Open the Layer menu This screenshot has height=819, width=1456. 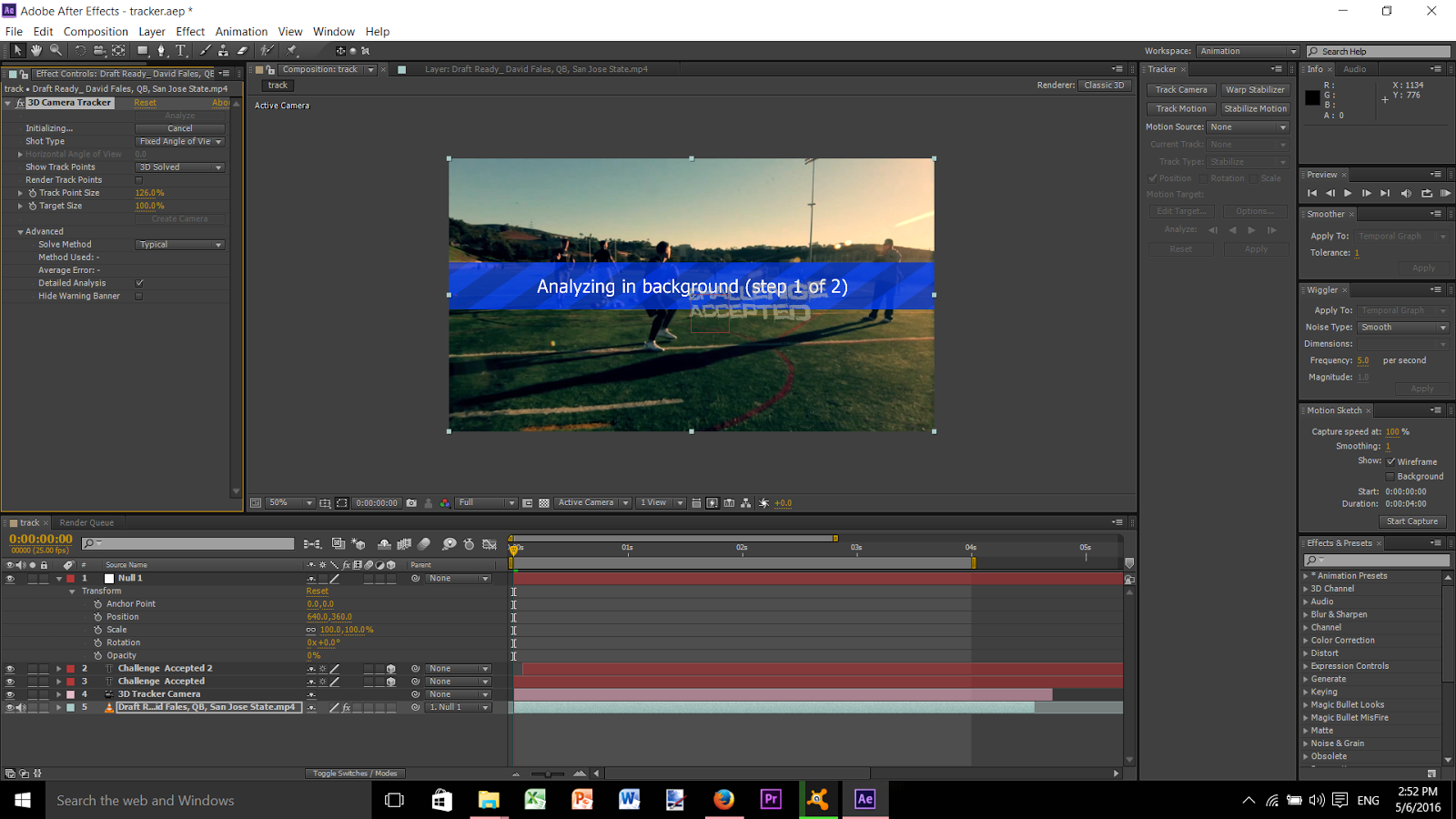[152, 31]
